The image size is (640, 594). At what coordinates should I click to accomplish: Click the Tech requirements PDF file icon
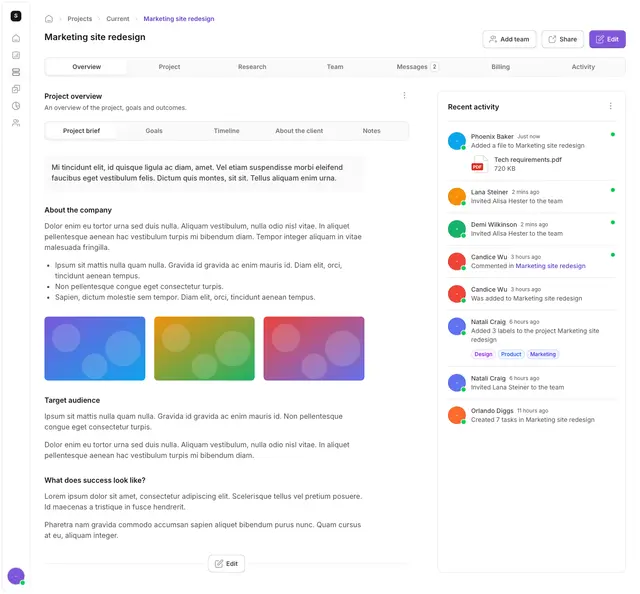coord(479,164)
